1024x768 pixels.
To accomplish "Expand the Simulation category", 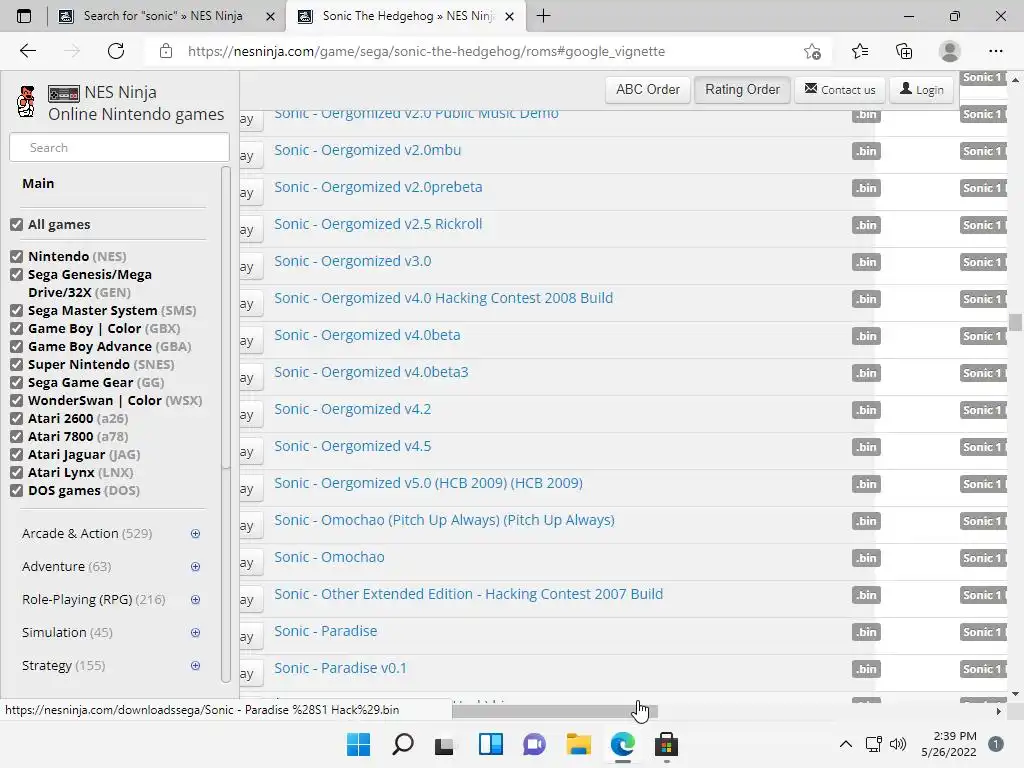I will pyautogui.click(x=195, y=632).
